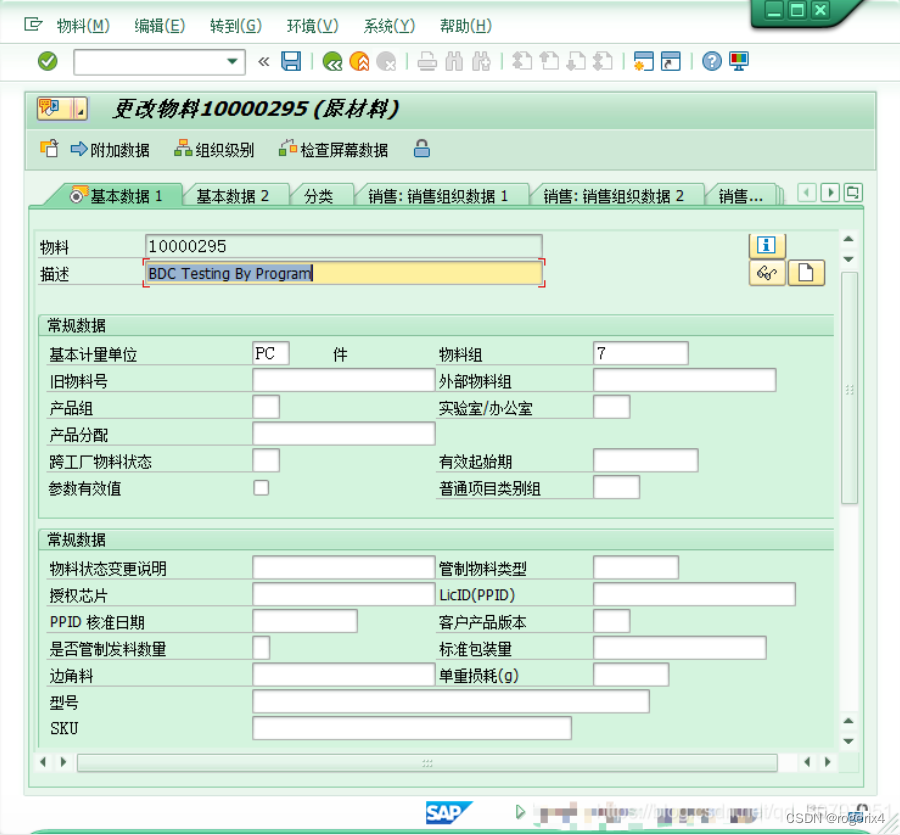Click the 型号 input field
This screenshot has width=900, height=835.
click(x=451, y=701)
